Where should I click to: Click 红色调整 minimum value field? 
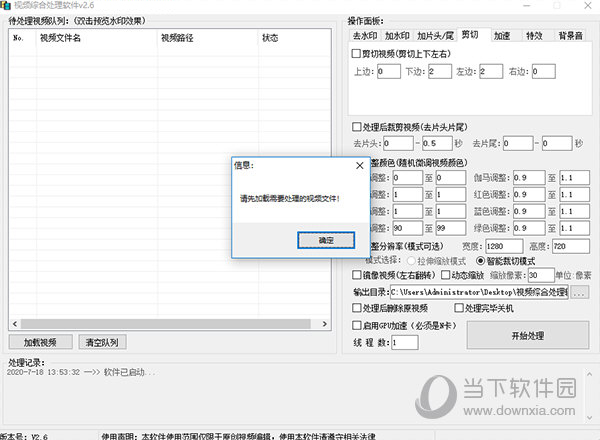pyautogui.click(x=529, y=195)
